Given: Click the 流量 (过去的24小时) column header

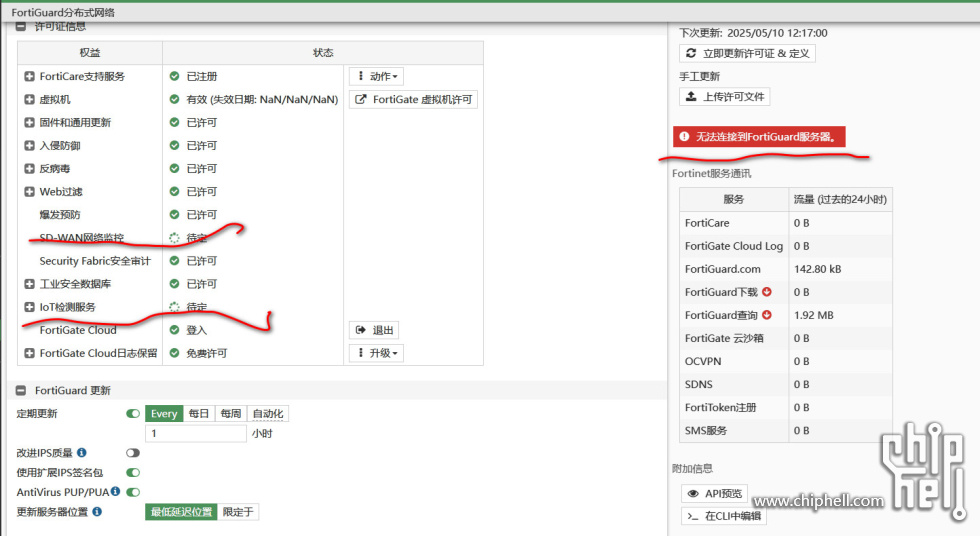Looking at the screenshot, I should (x=840, y=199).
